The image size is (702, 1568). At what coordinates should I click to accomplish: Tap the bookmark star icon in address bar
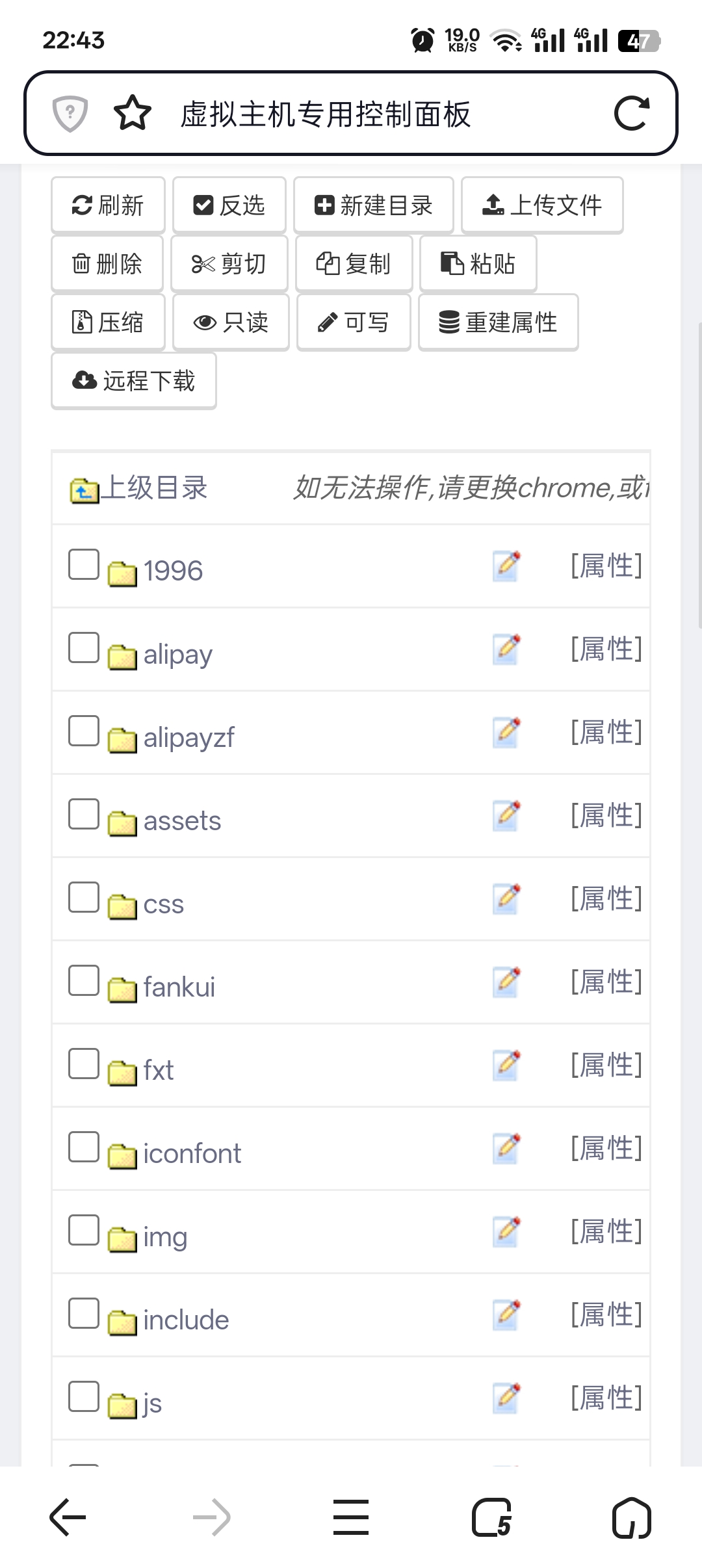click(x=133, y=113)
